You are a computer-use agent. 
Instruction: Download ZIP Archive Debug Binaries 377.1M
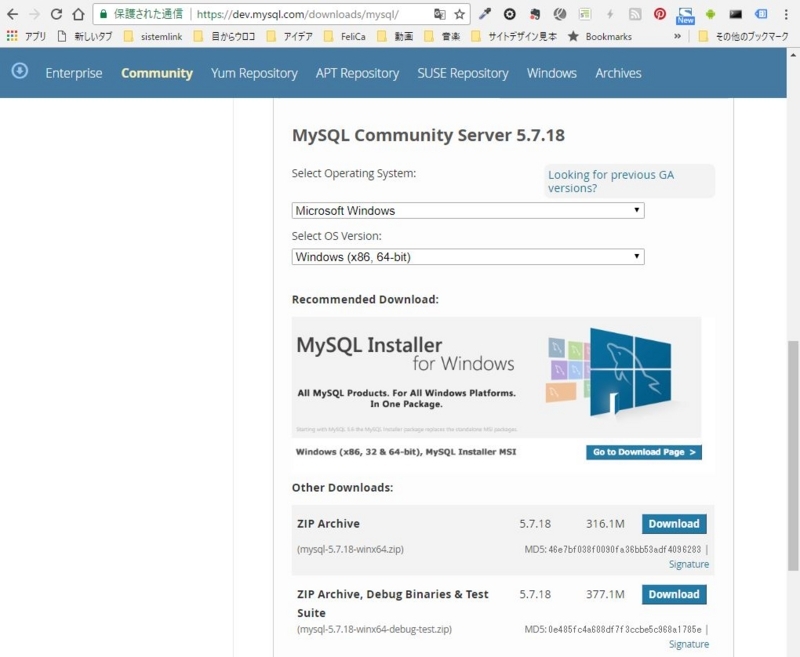(674, 594)
